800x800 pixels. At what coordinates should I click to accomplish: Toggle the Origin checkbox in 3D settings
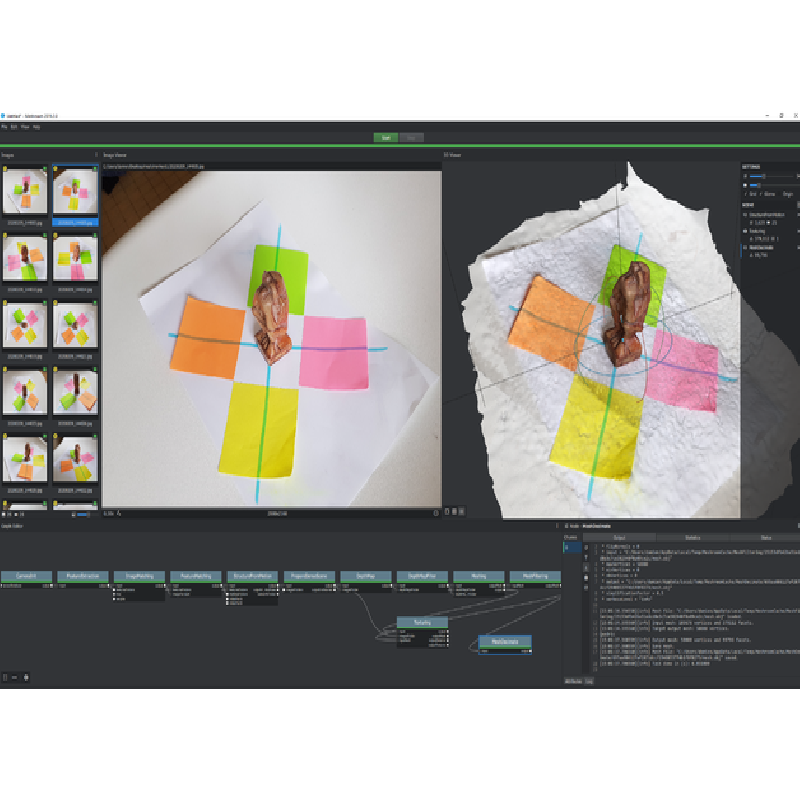[x=784, y=194]
